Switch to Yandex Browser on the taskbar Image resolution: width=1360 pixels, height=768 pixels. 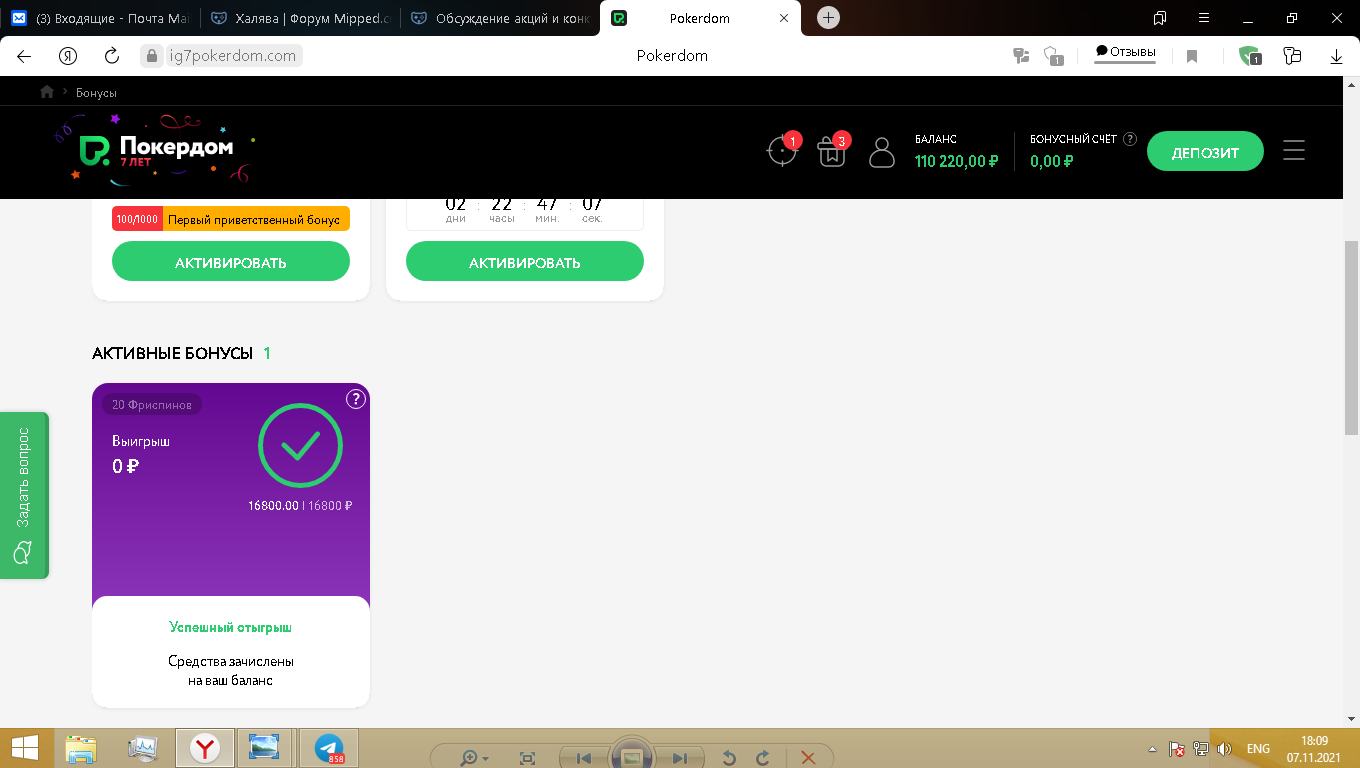coord(205,749)
